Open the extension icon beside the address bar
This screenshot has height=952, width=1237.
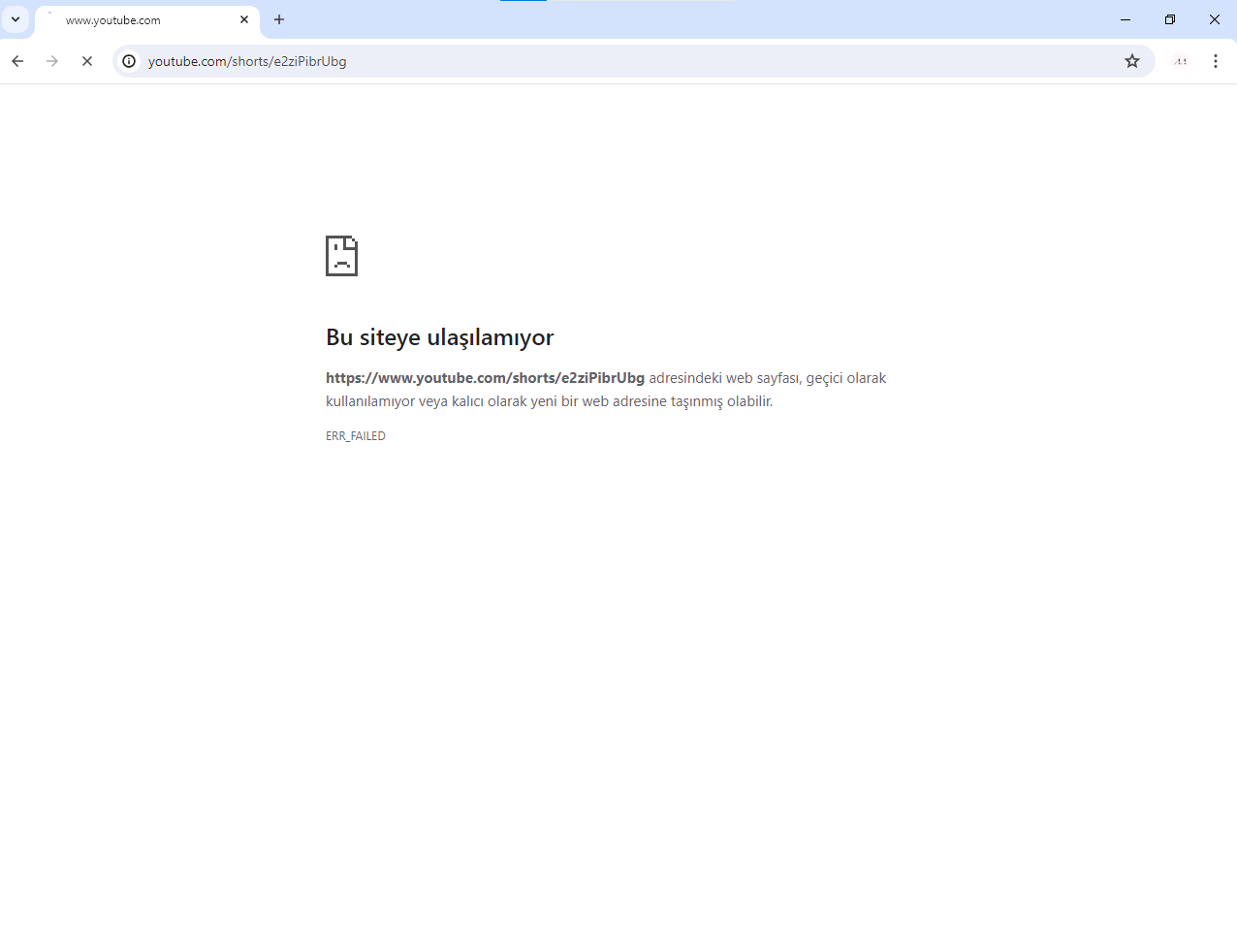point(1181,61)
